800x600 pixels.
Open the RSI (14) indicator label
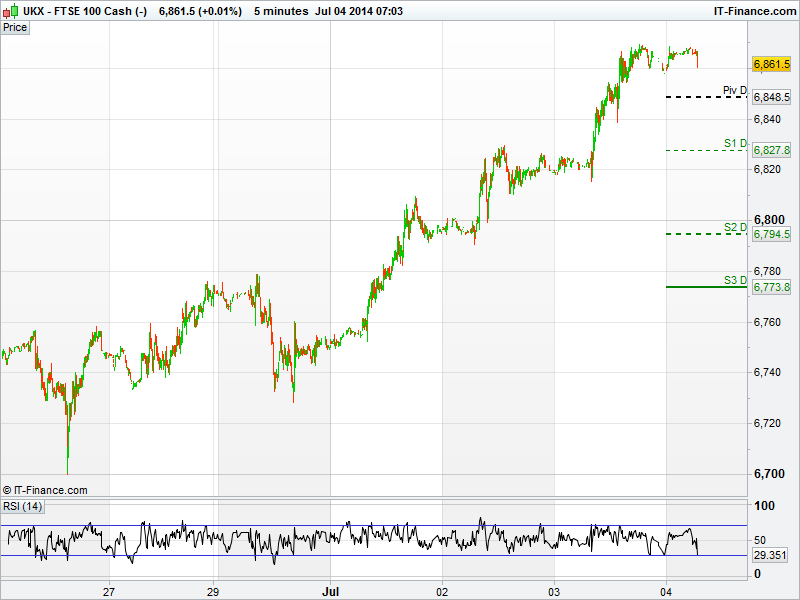coord(23,507)
